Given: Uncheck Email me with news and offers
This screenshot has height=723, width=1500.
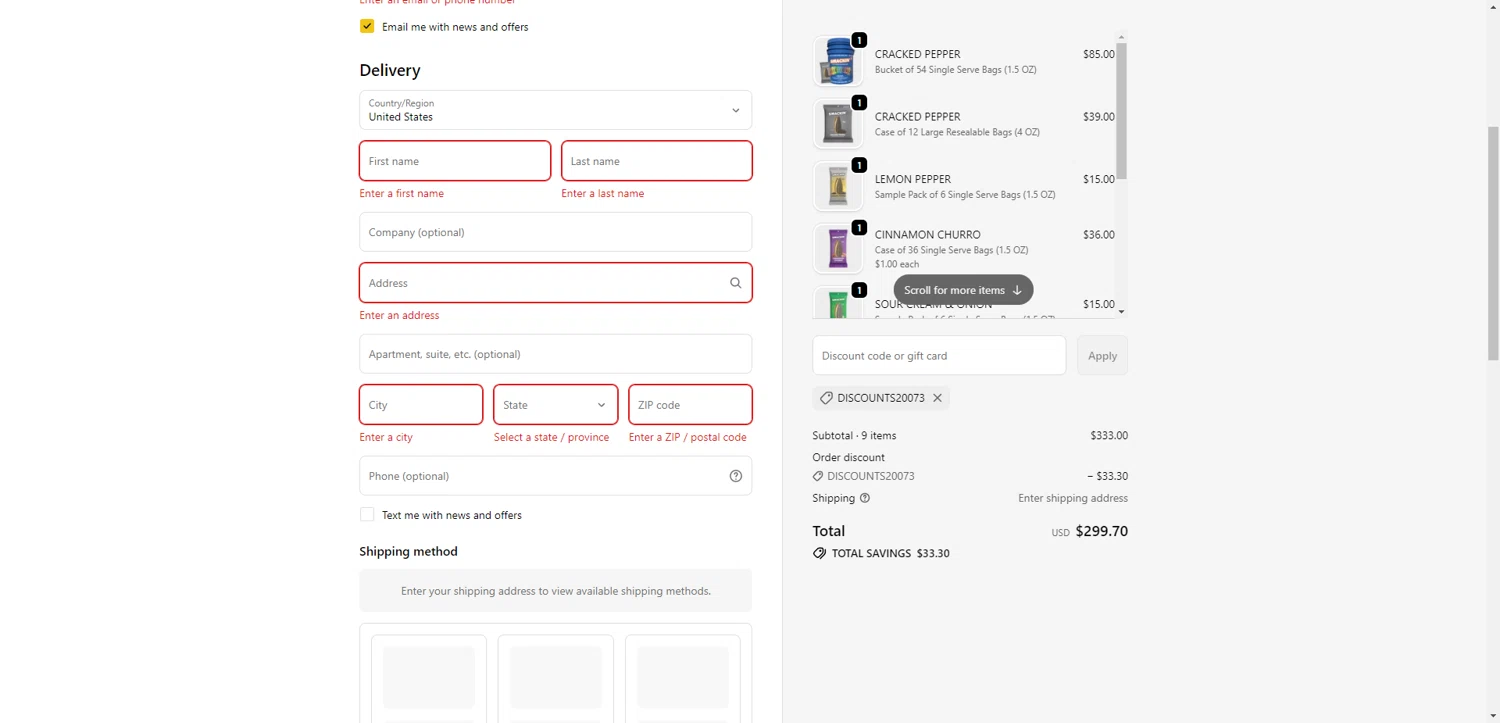Looking at the screenshot, I should (x=367, y=27).
